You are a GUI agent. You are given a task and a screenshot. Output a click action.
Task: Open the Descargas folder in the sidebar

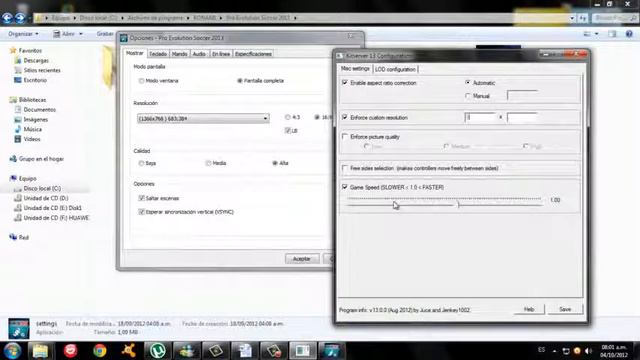pos(36,60)
